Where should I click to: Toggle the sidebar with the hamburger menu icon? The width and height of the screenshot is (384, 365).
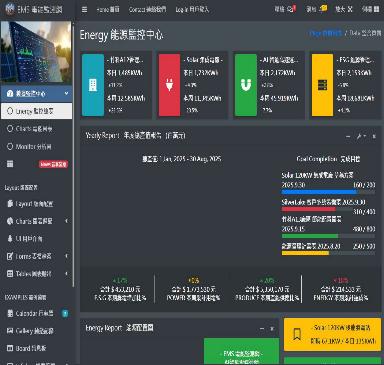(x=84, y=9)
